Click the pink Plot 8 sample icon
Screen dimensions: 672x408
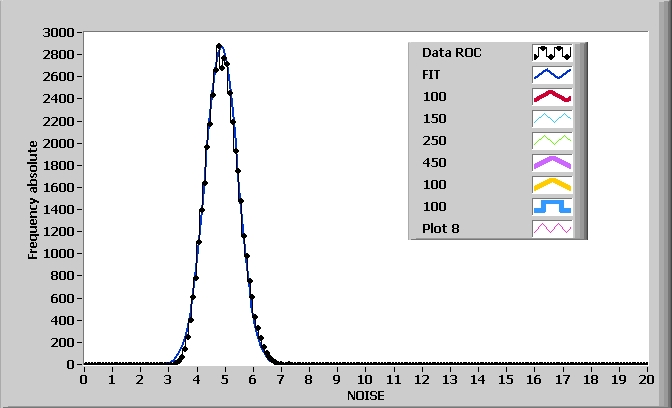click(552, 229)
